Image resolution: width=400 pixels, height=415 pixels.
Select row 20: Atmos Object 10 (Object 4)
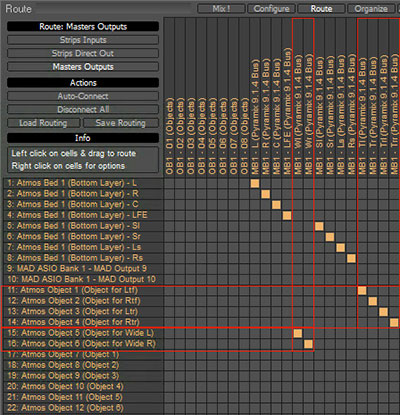pos(84,386)
